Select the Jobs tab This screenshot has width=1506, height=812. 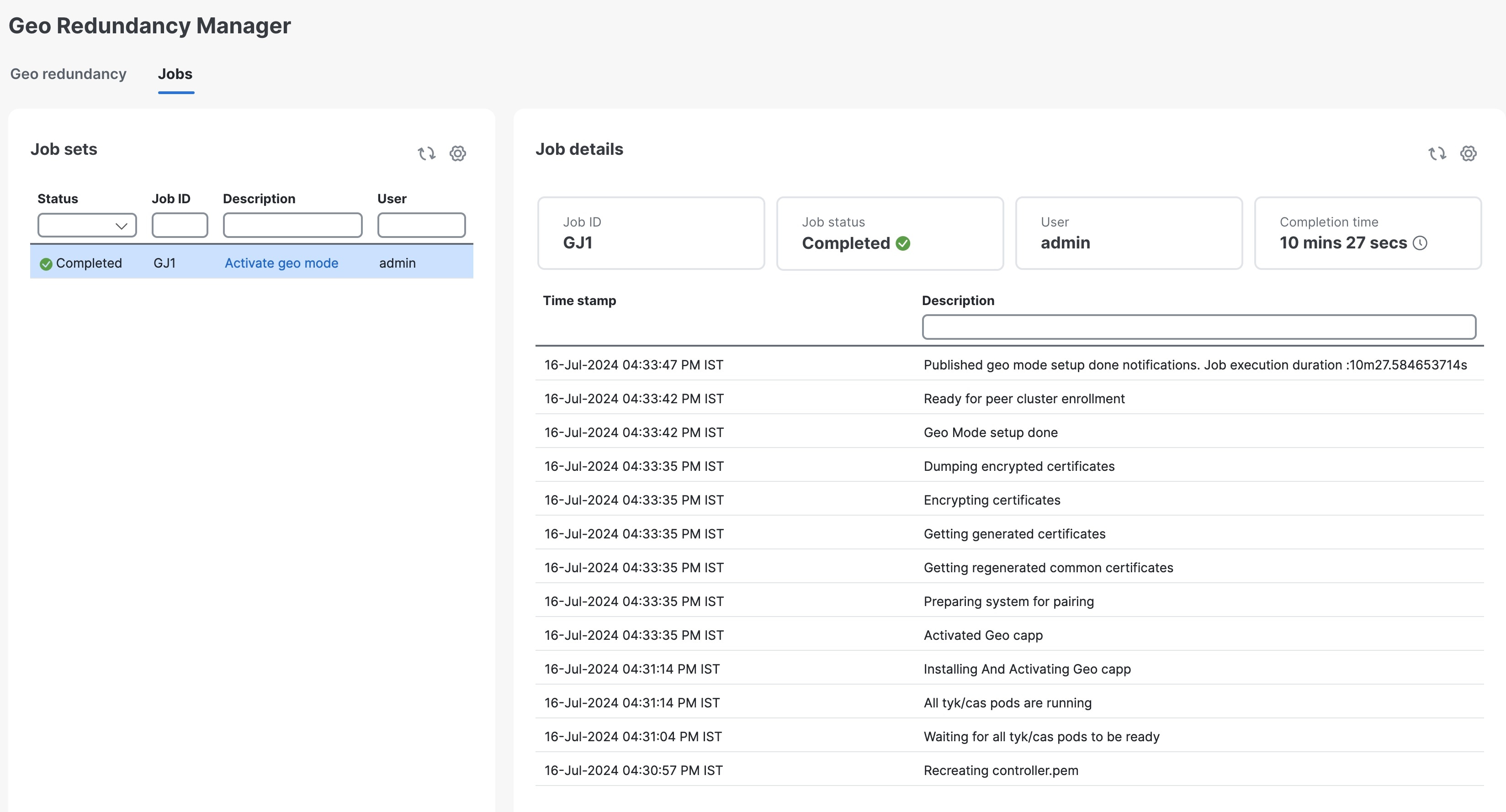pyautogui.click(x=175, y=74)
